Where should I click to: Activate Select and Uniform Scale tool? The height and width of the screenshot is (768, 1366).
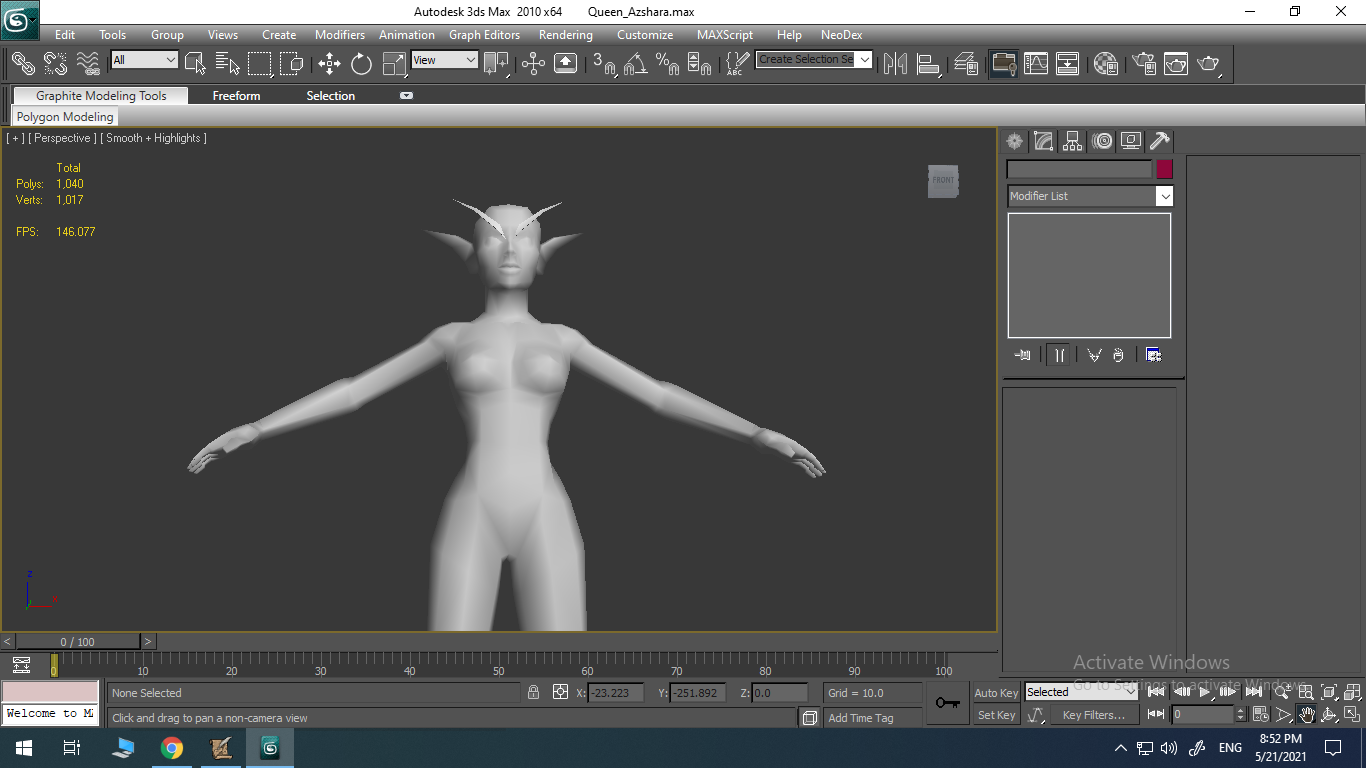[394, 64]
